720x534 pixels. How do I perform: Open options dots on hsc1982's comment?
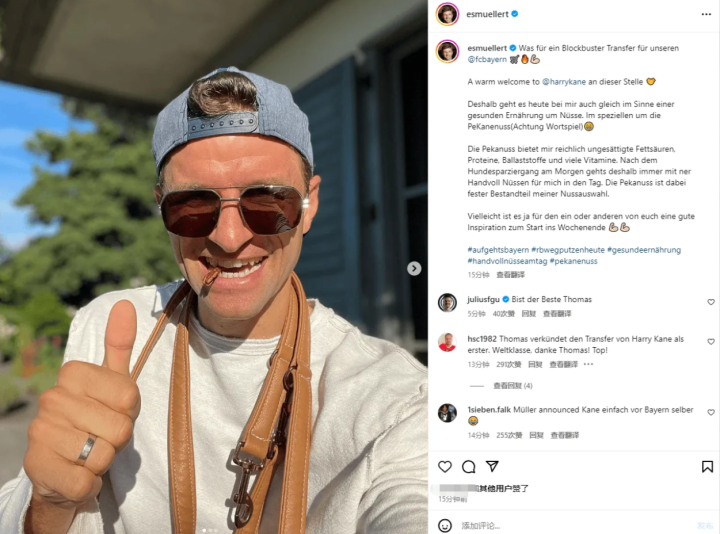coord(588,364)
